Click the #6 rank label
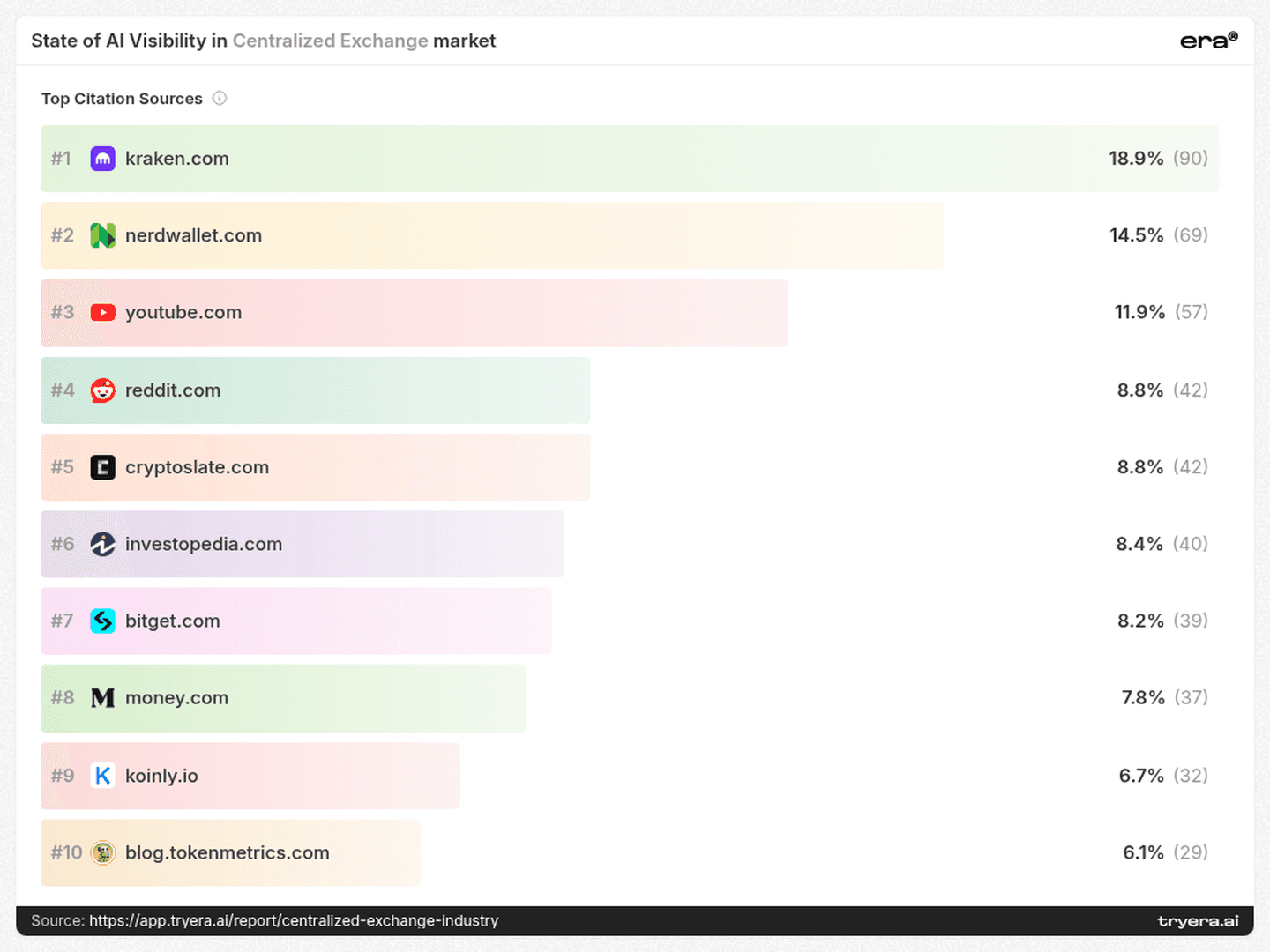 click(x=63, y=544)
